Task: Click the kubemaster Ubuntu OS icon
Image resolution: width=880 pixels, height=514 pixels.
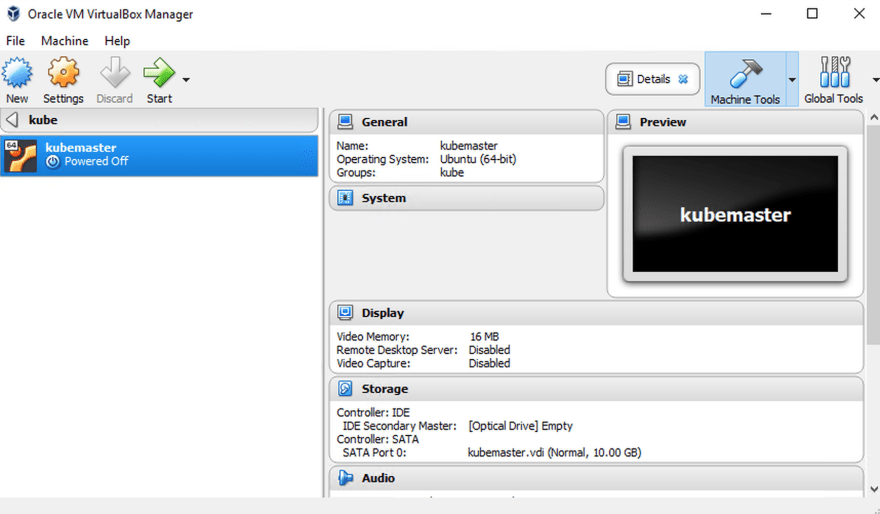Action: 20,155
